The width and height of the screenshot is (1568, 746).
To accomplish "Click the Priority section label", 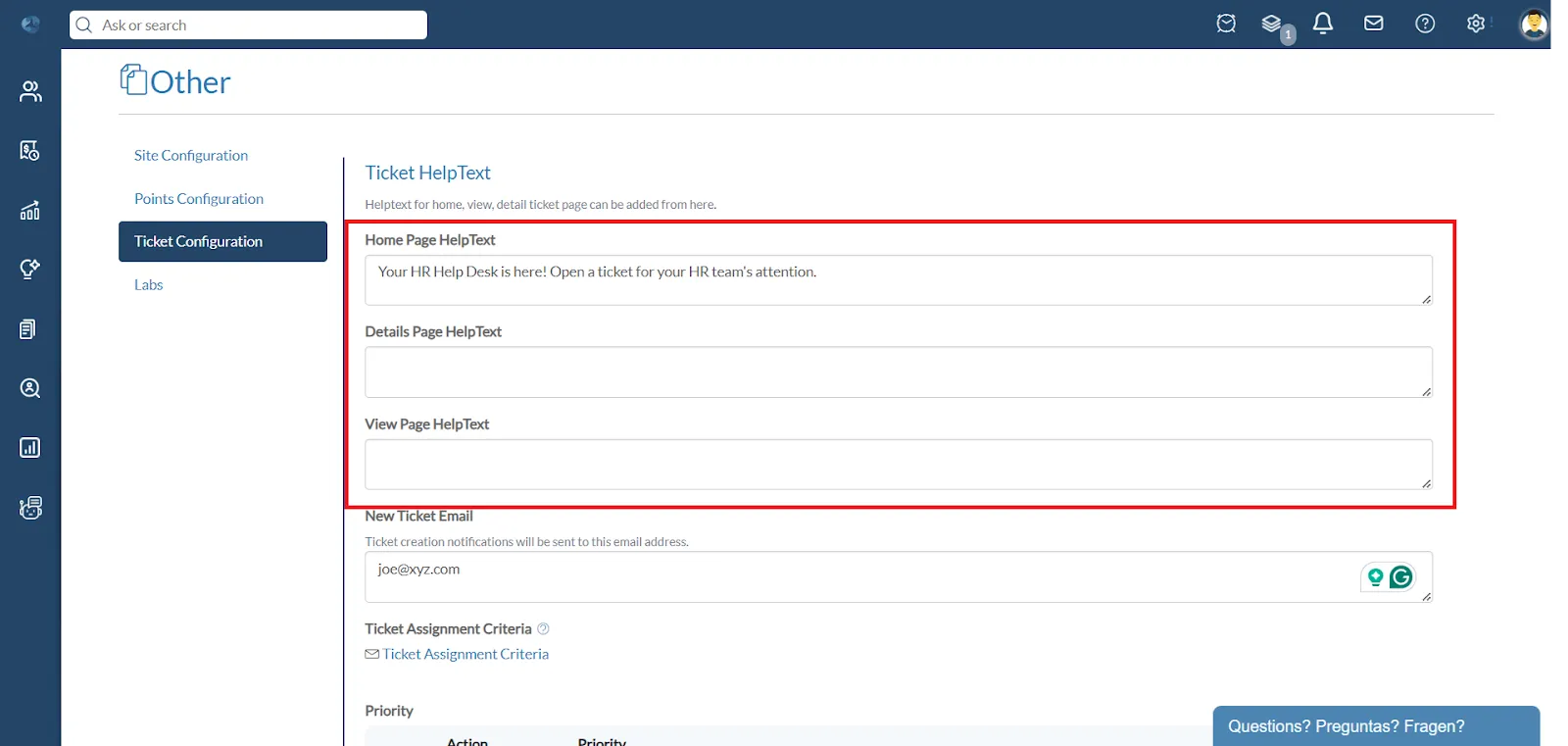I will [389, 711].
